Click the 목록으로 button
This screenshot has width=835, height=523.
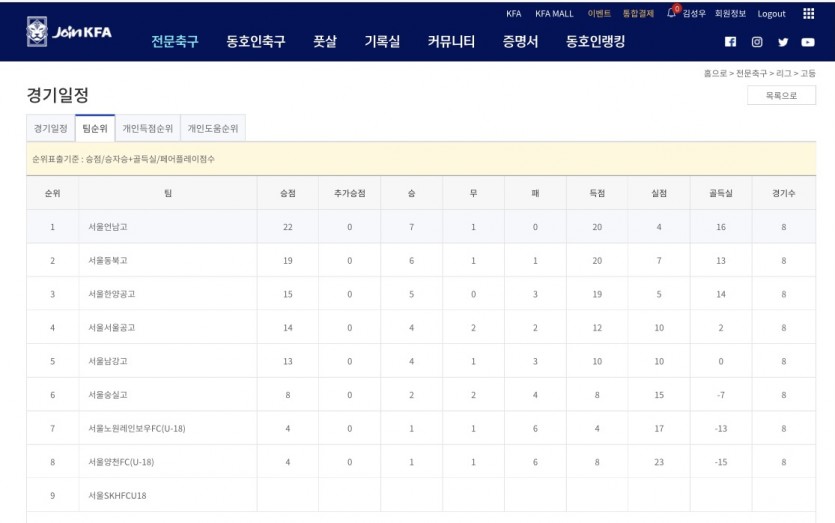pyautogui.click(x=781, y=95)
